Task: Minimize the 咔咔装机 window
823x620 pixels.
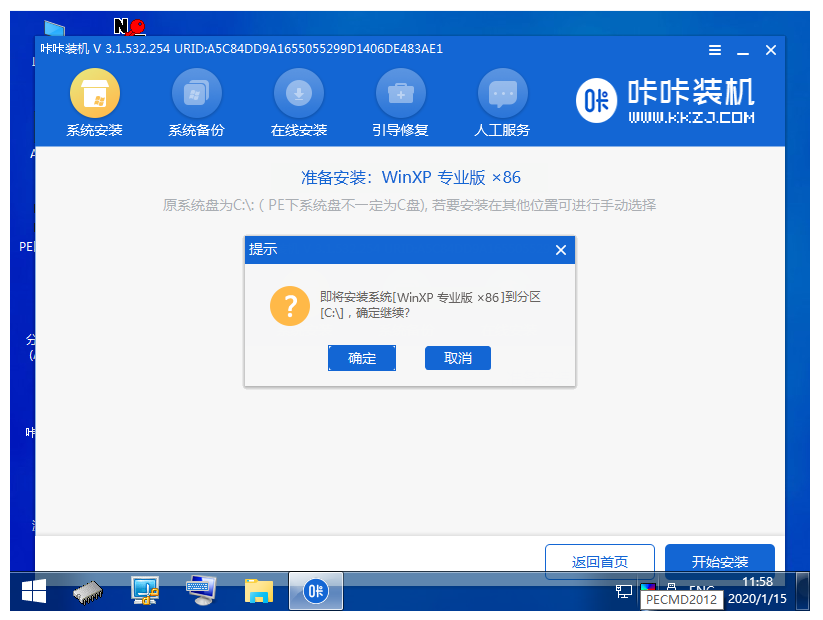Action: 743,50
